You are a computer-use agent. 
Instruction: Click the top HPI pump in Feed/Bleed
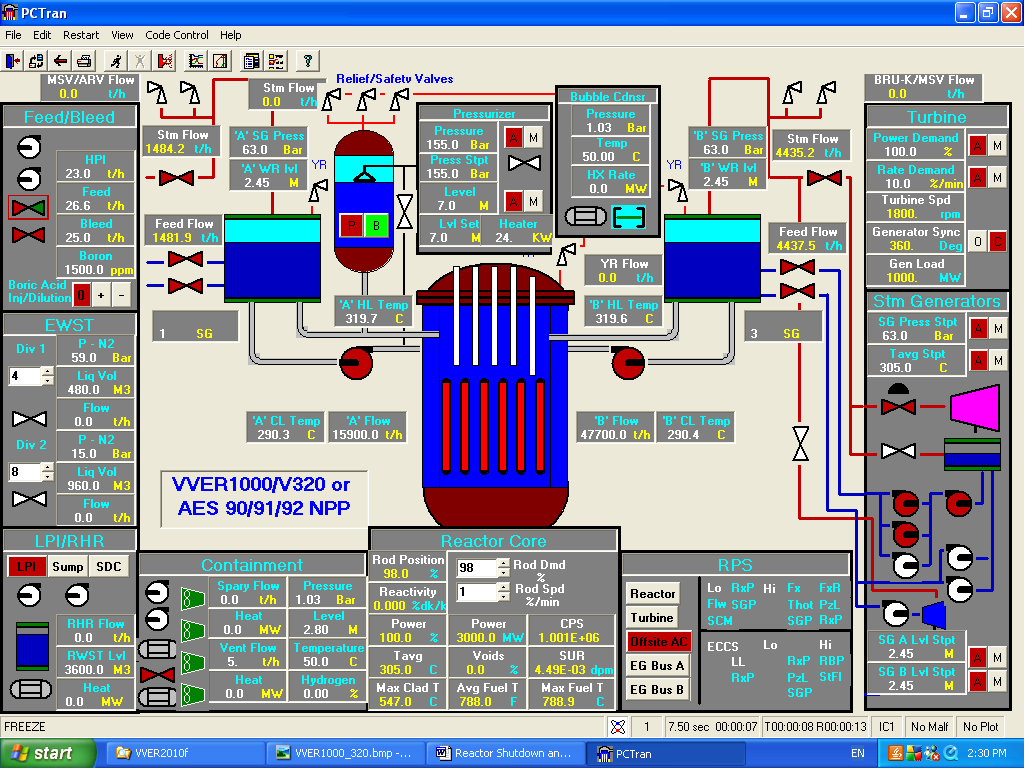coord(29,147)
